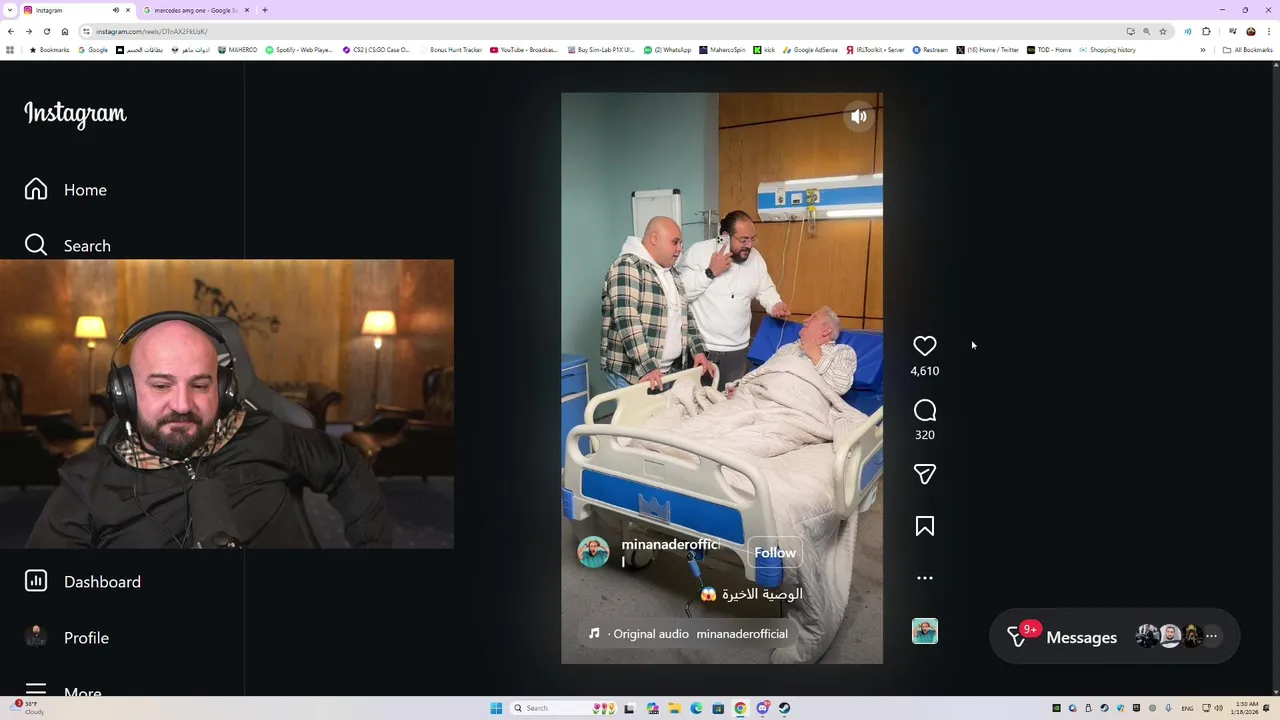The width and height of the screenshot is (1280, 720).
Task: Switch to the mercedes amg one Google tab
Action: click(x=196, y=10)
